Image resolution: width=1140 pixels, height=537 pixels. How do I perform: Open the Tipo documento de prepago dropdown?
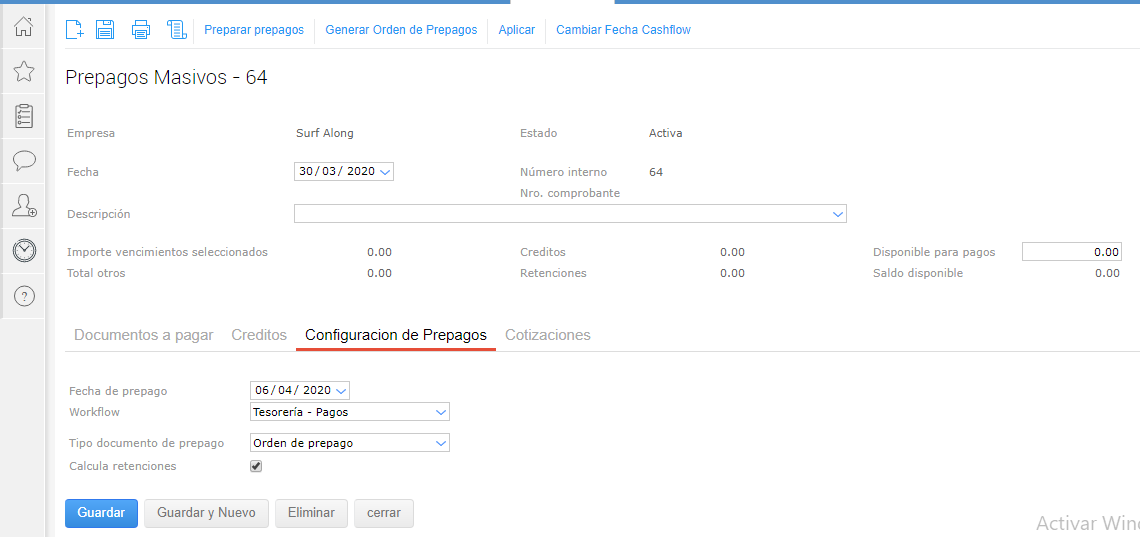click(349, 443)
